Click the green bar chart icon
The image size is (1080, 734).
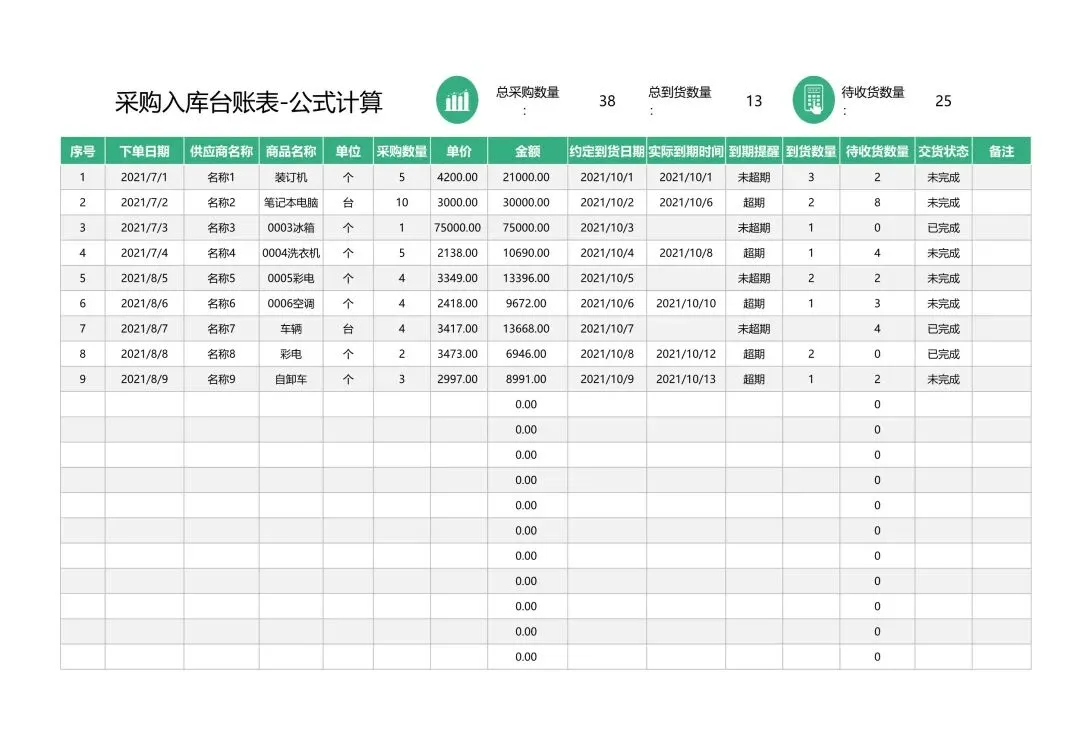point(457,100)
